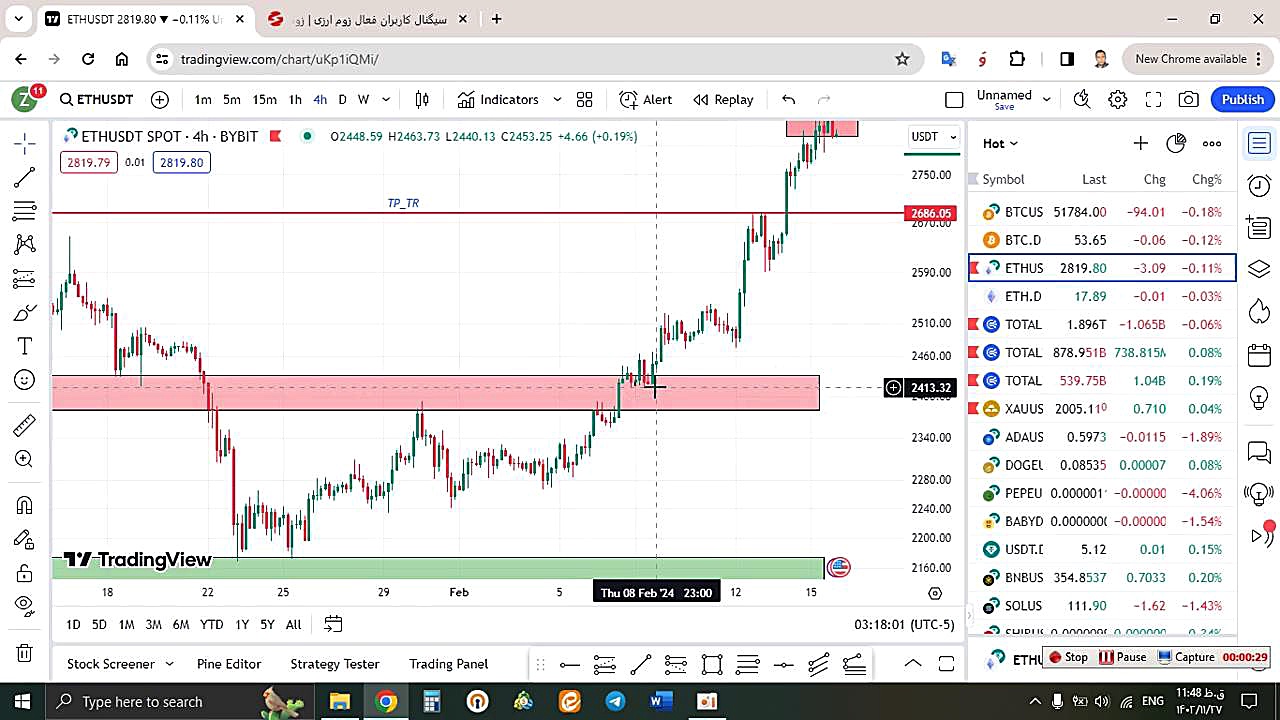Open the chat bubbles icon
The width and height of the screenshot is (1280, 720).
pos(1259,452)
